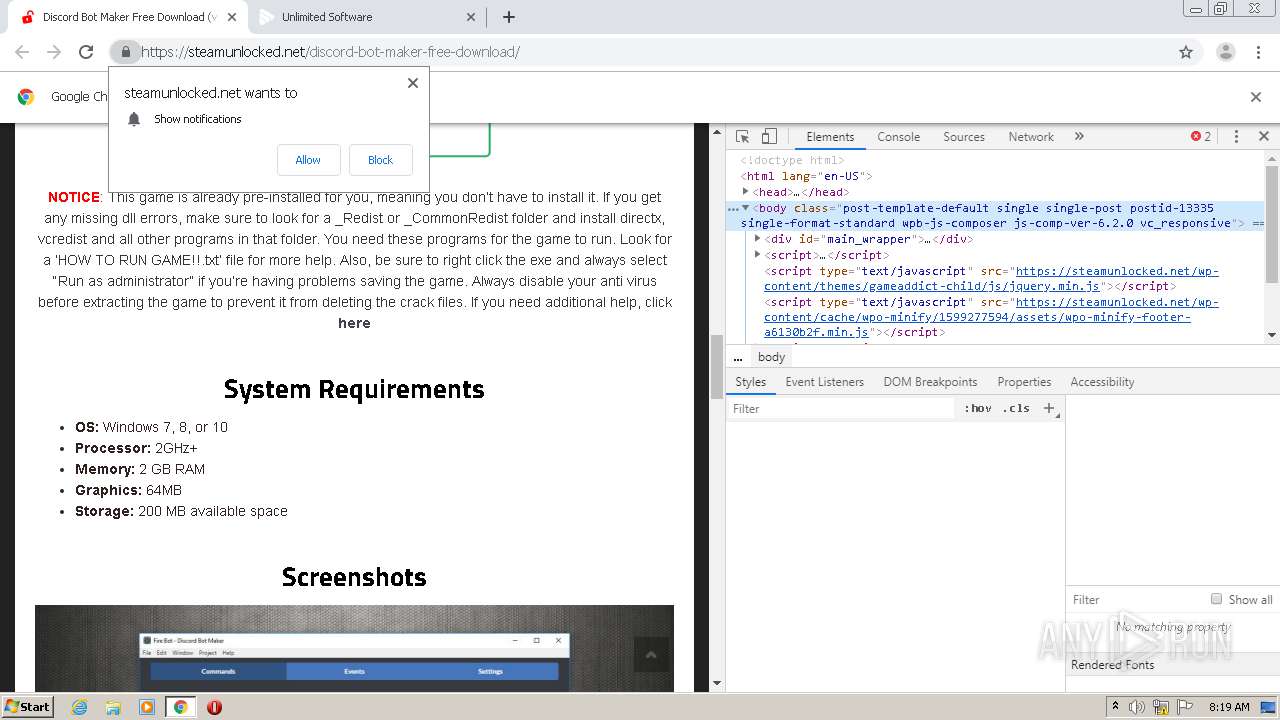Close the Chrome info bar
Viewport: 1280px width, 720px height.
[x=1256, y=97]
